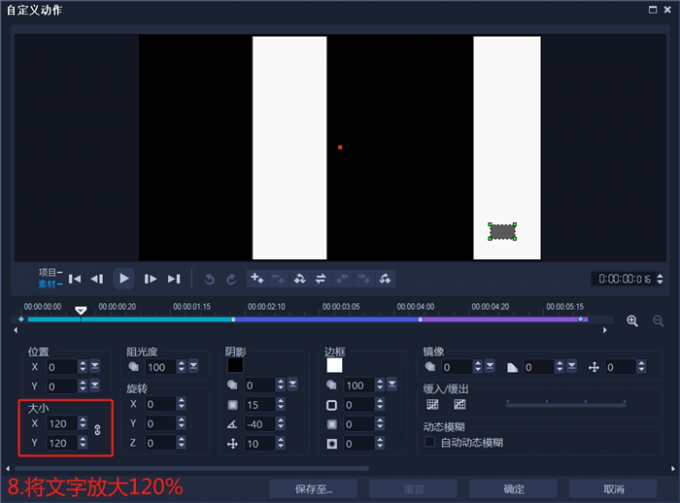Select the end keyframe diamond on the timeline
Viewport: 680px width, 503px height.
[580, 319]
